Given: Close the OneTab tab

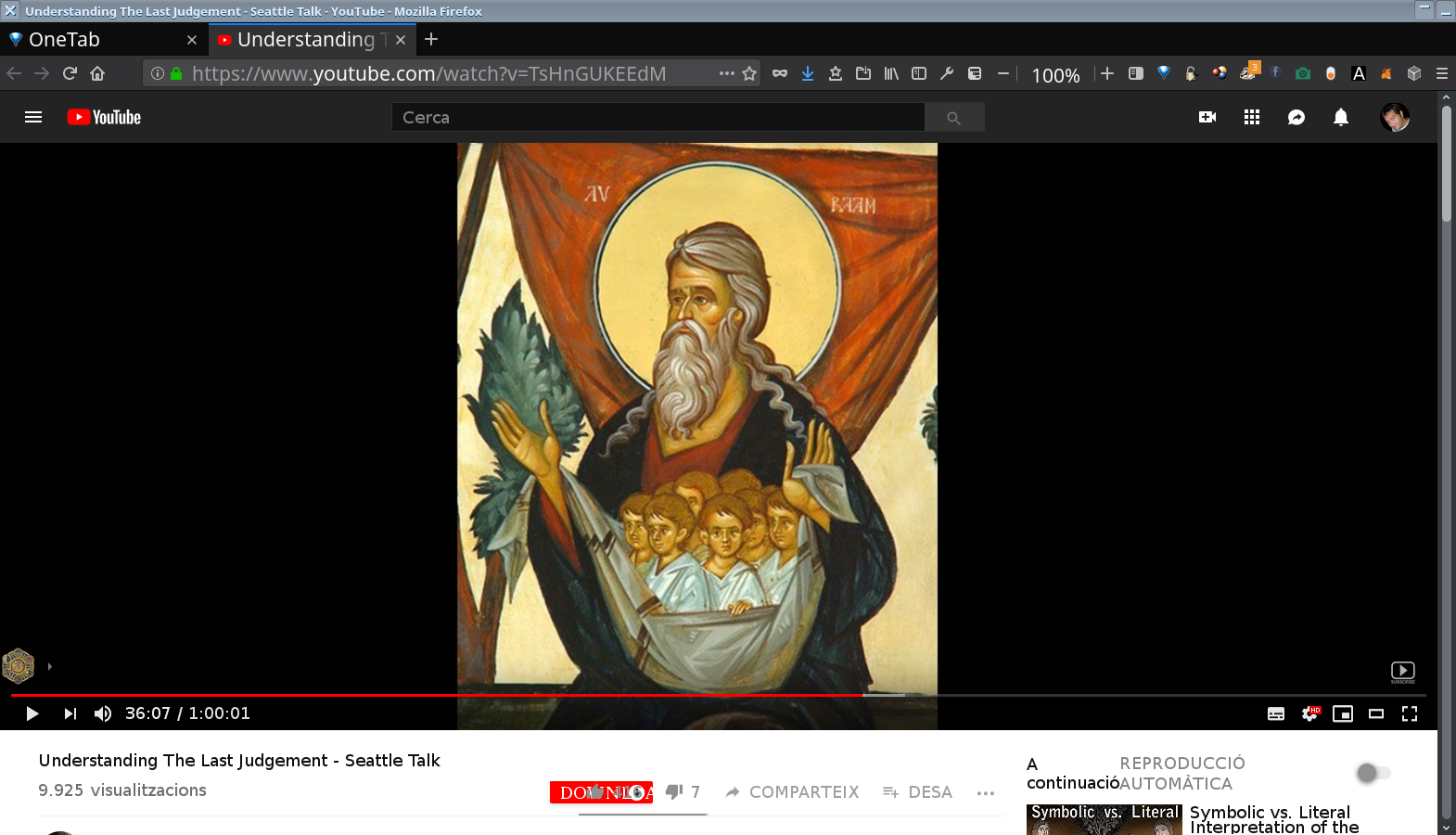Looking at the screenshot, I should click(x=192, y=40).
